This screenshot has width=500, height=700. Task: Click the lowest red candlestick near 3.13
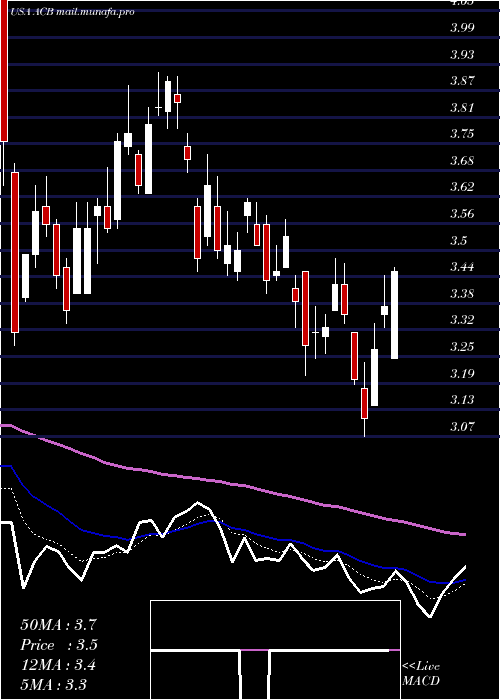(x=365, y=404)
